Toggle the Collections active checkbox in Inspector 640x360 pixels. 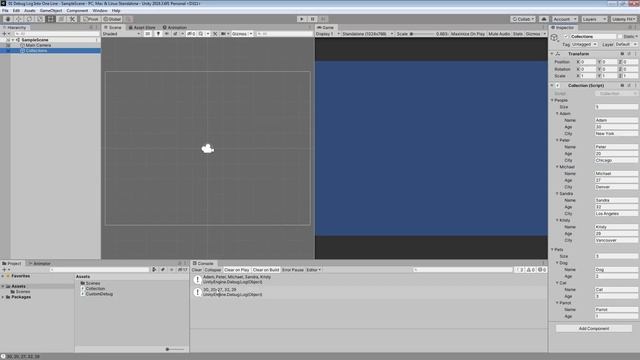(566, 36)
